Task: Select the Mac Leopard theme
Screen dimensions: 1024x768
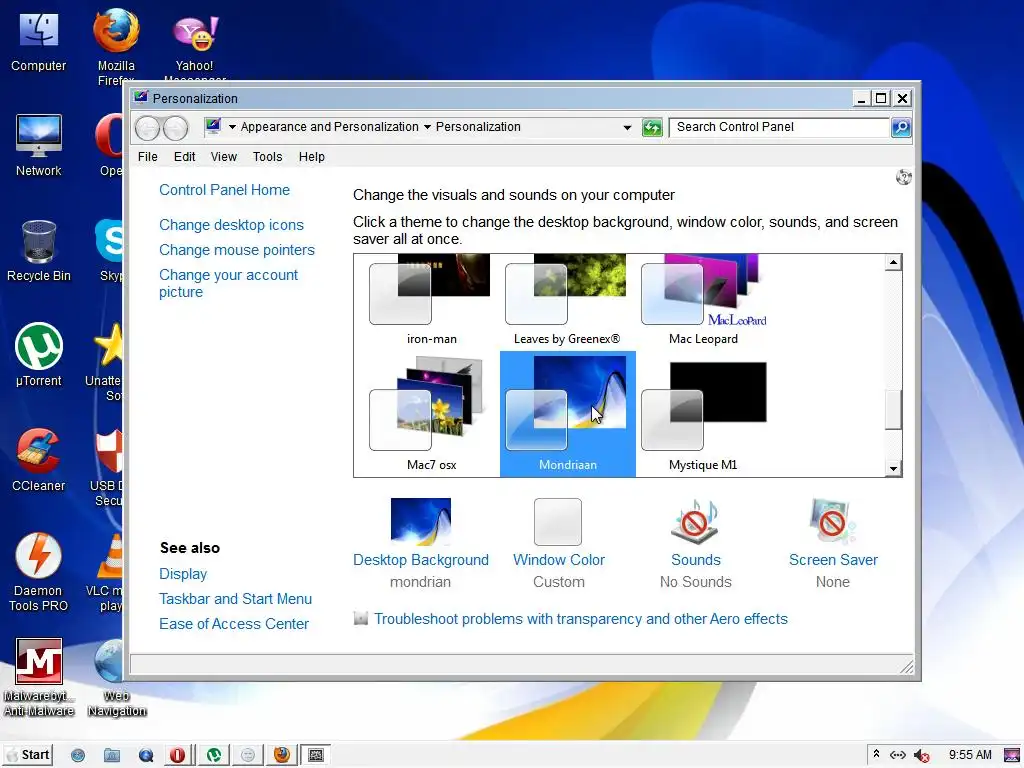Action: coord(703,299)
